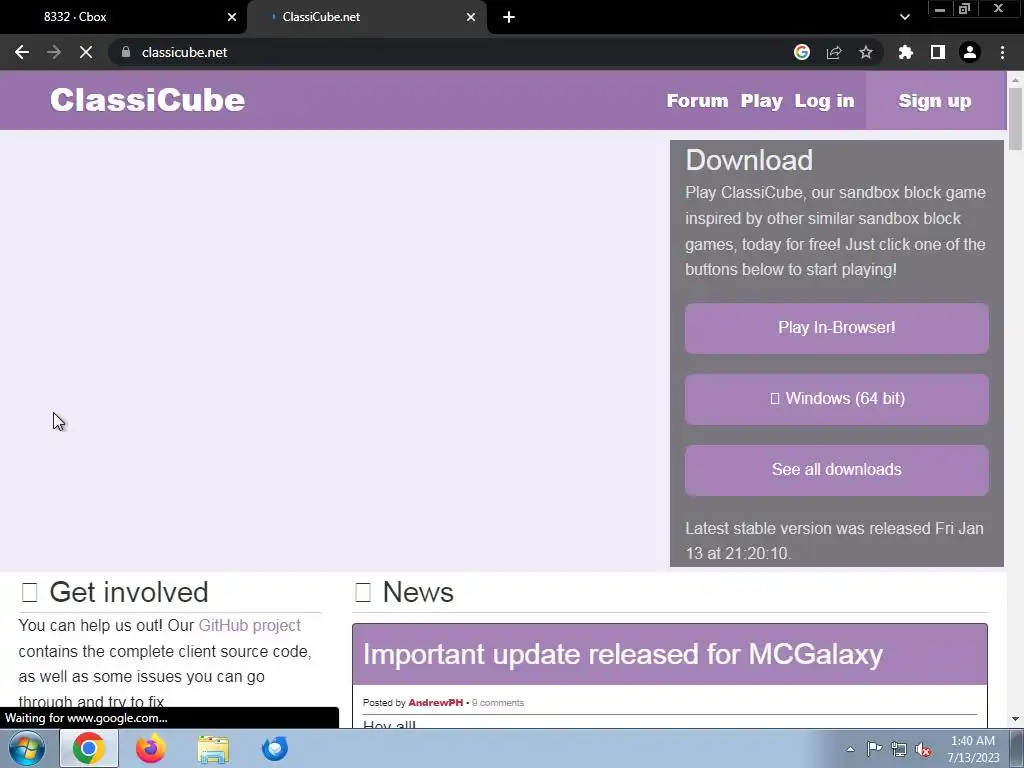Click the ClassiCube site logo
The width and height of the screenshot is (1024, 768).
pyautogui.click(x=148, y=100)
